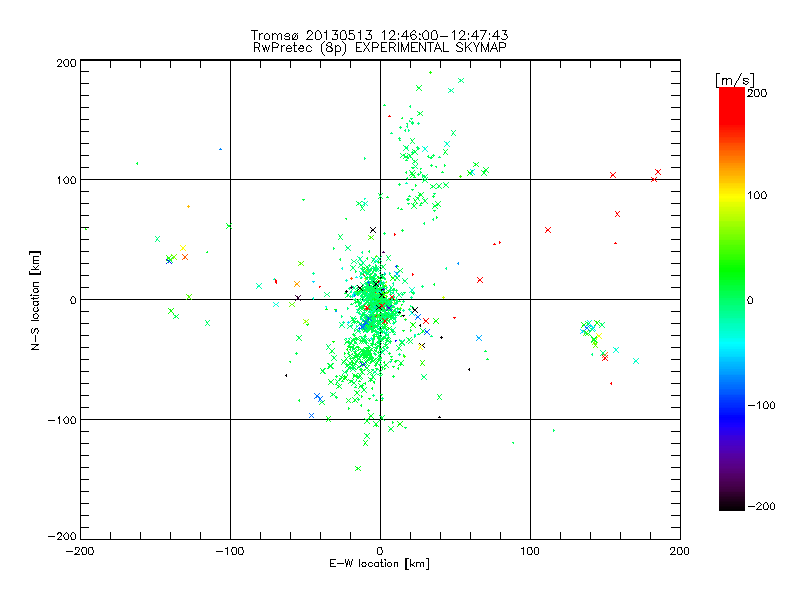Click the 'E-W location [km]' horizontal axis label
Image resolution: width=800 pixels, height=600 pixels.
tap(380, 564)
